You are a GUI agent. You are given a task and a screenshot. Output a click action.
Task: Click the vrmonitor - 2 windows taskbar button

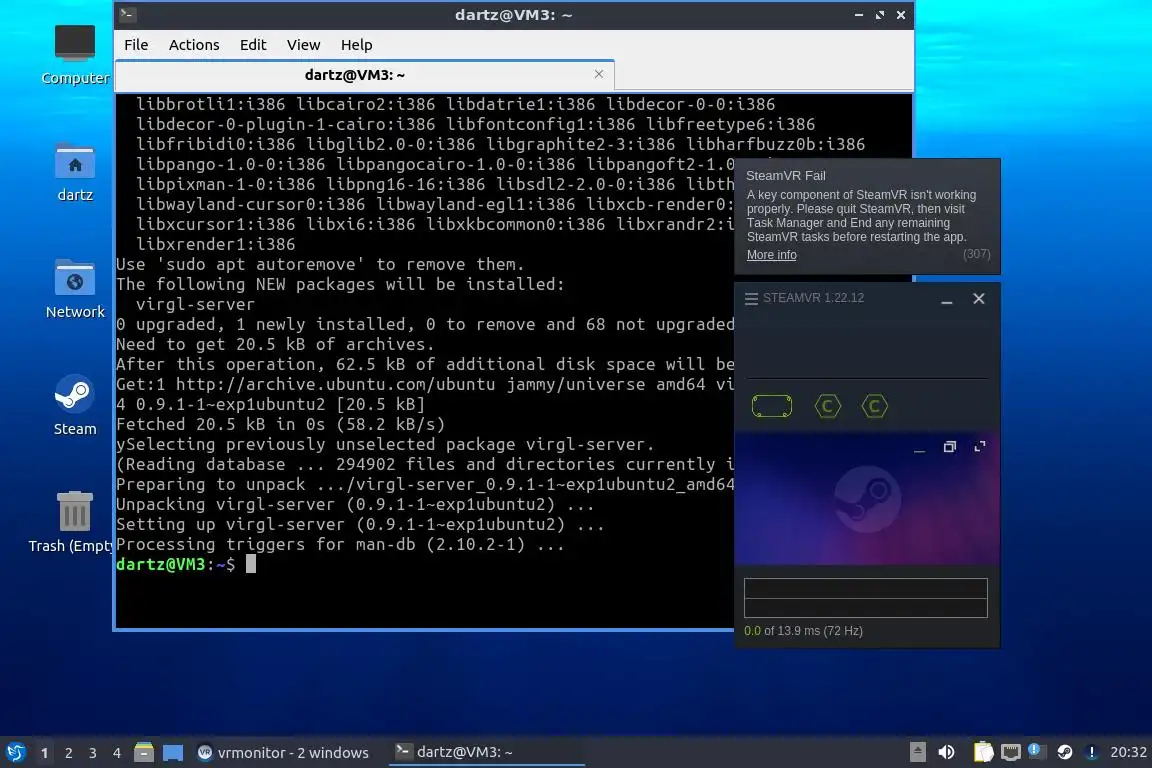coord(284,753)
